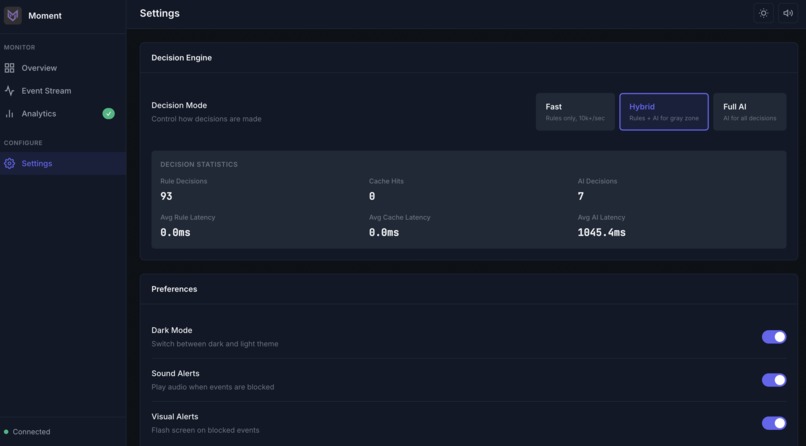806x446 pixels.
Task: Disable the Sound Alerts switch
Action: [x=774, y=380]
